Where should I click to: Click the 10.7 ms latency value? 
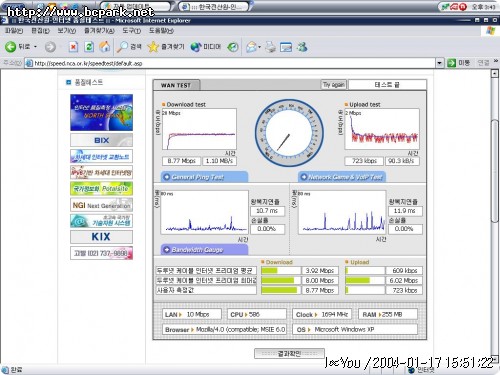pyautogui.click(x=267, y=211)
